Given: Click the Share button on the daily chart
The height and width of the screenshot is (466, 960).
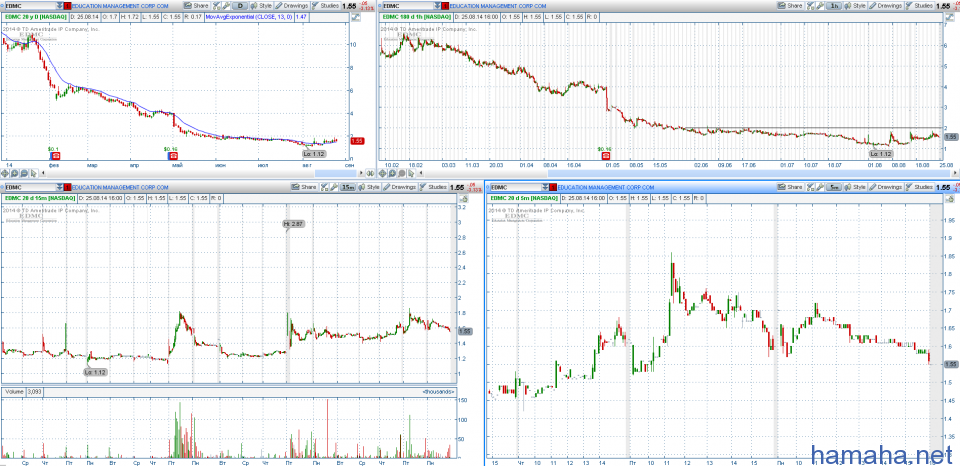Looking at the screenshot, I should coord(196,6).
